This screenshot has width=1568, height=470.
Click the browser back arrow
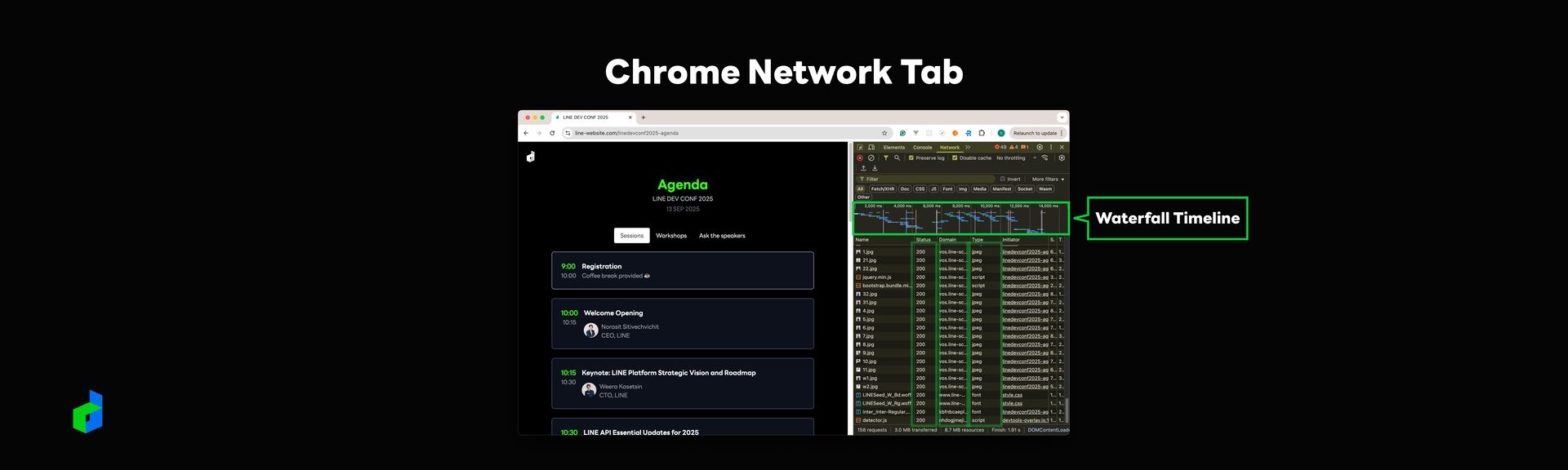coord(526,133)
